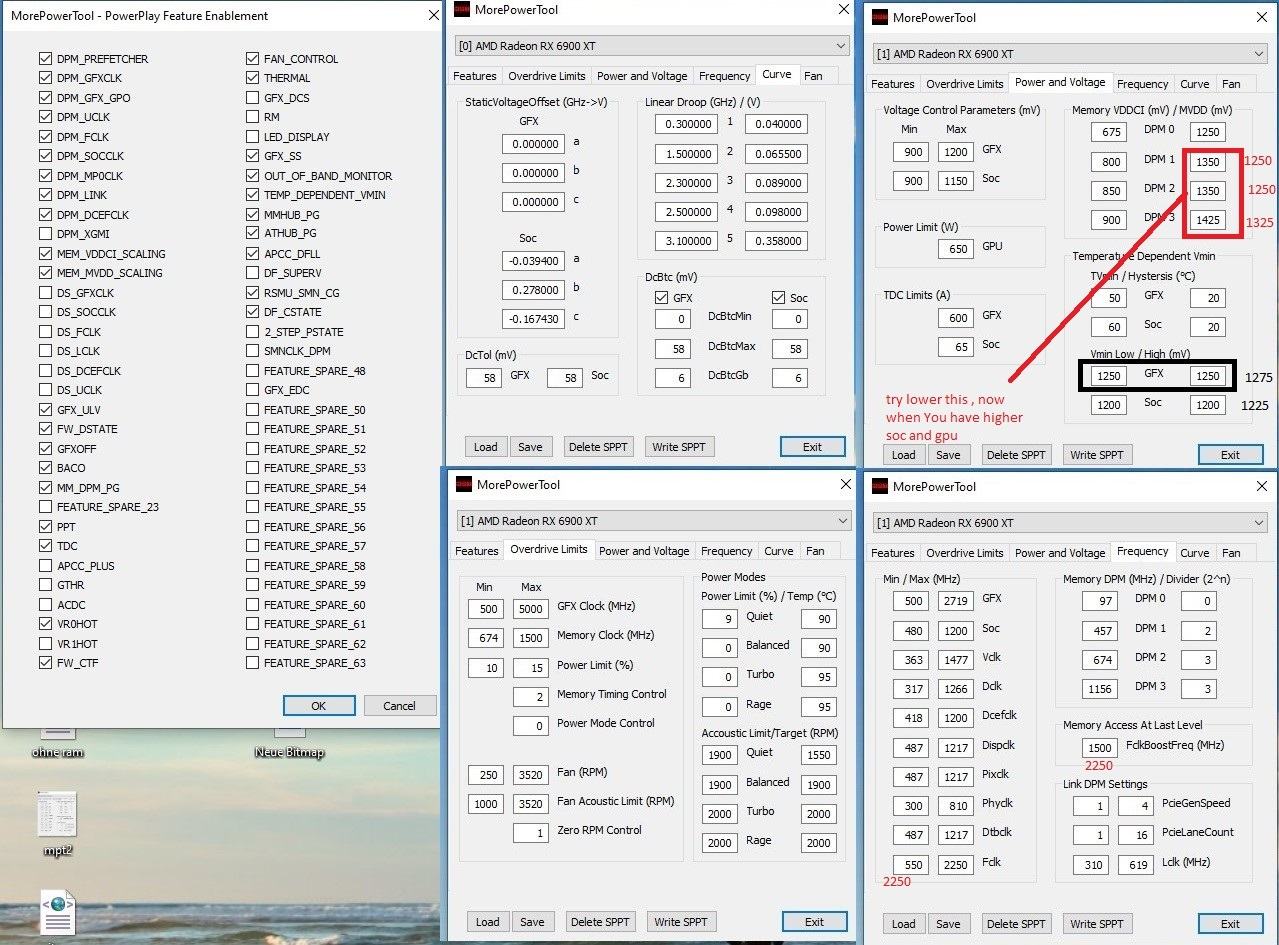Open the Fan tab in the Curve window
This screenshot has width=1279, height=945.
pos(814,76)
